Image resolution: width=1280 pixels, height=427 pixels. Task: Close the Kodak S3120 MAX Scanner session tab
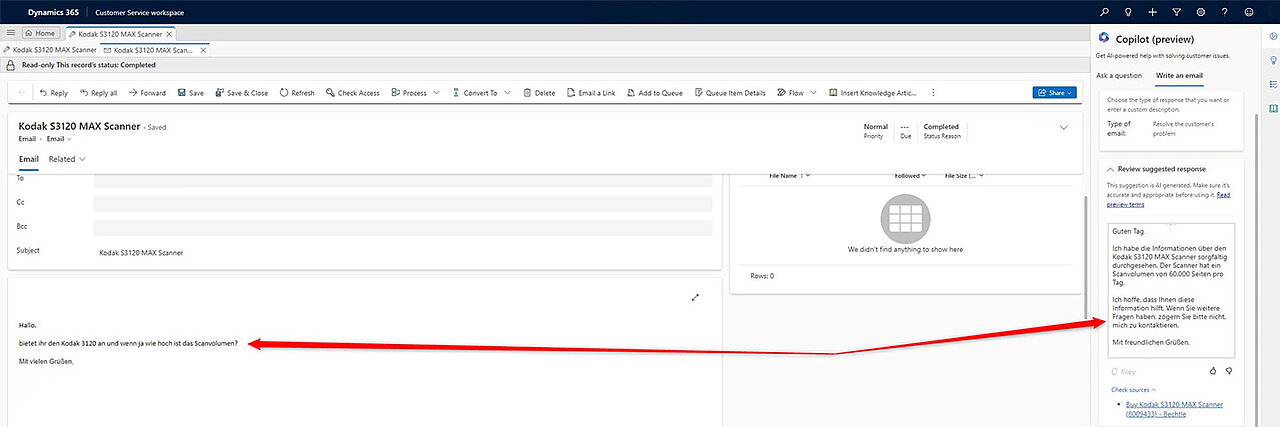click(170, 34)
